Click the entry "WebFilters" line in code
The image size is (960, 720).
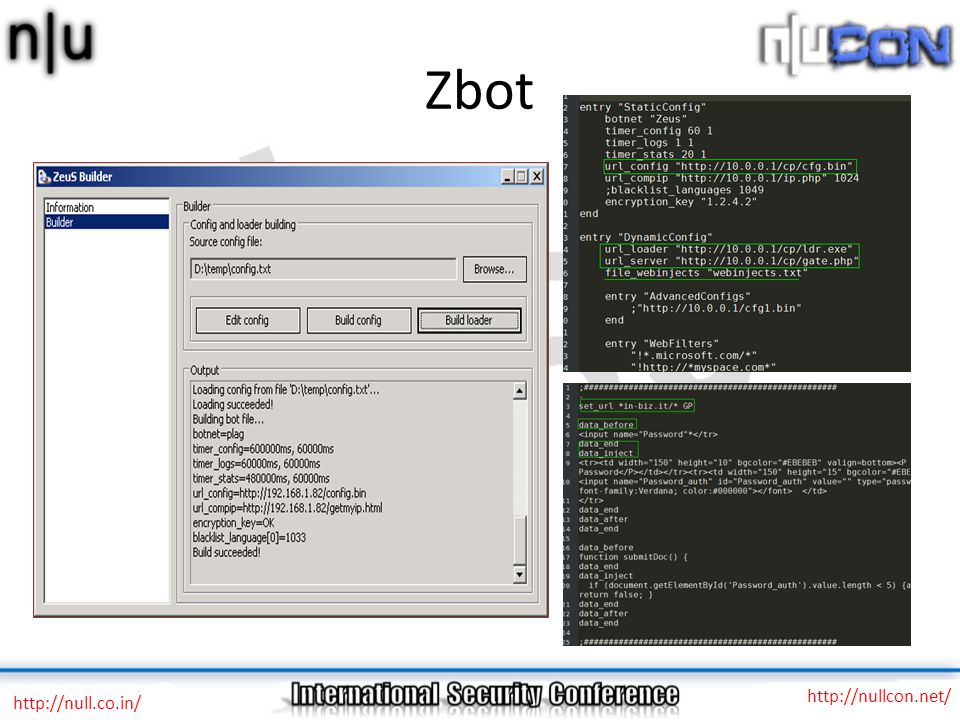click(662, 344)
